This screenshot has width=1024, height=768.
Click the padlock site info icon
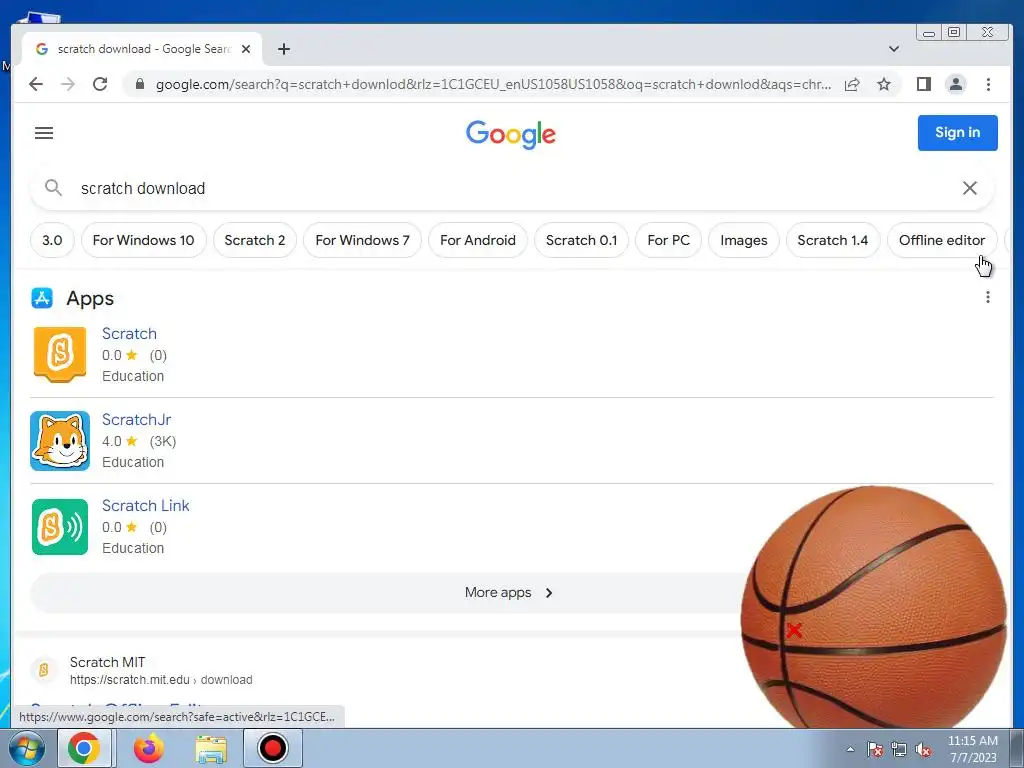139,84
